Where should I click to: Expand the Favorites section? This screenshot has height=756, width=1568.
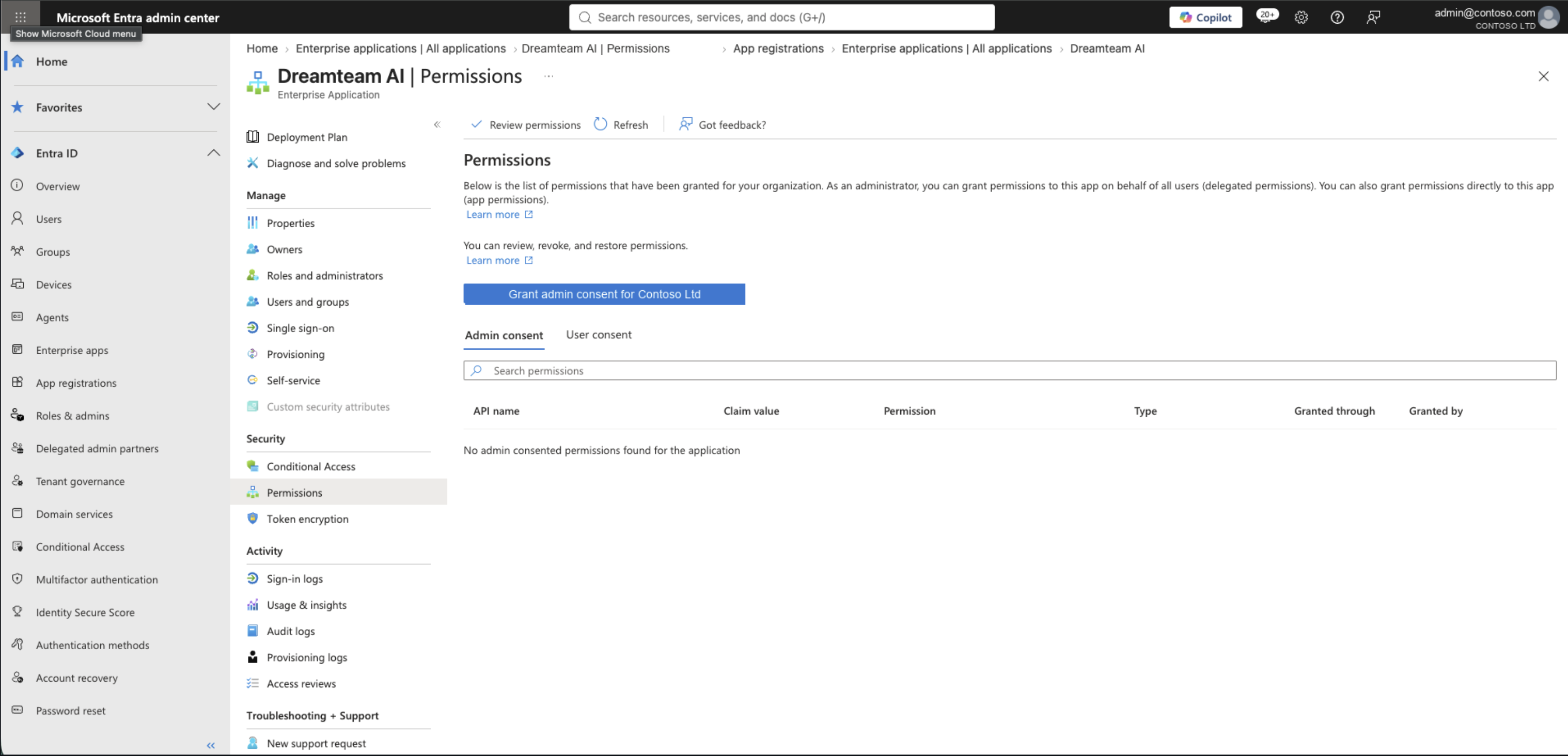pyautogui.click(x=213, y=106)
